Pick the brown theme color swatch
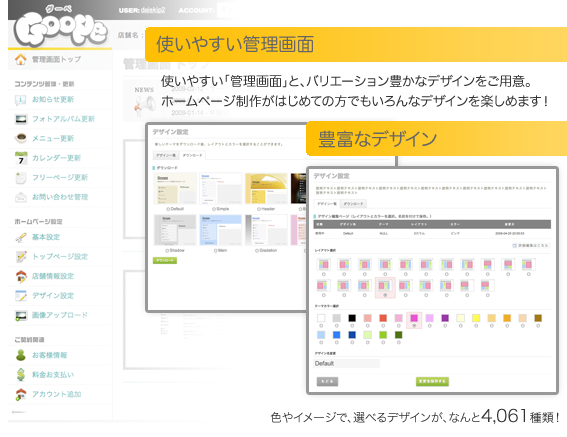The height and width of the screenshot is (437, 567). (538, 318)
